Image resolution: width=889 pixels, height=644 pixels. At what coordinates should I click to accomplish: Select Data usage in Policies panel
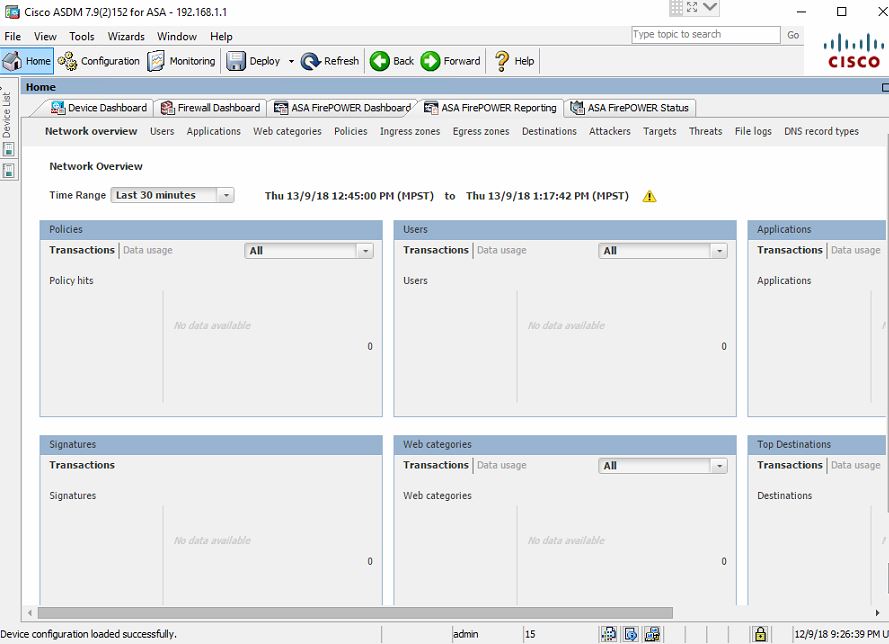coord(147,250)
